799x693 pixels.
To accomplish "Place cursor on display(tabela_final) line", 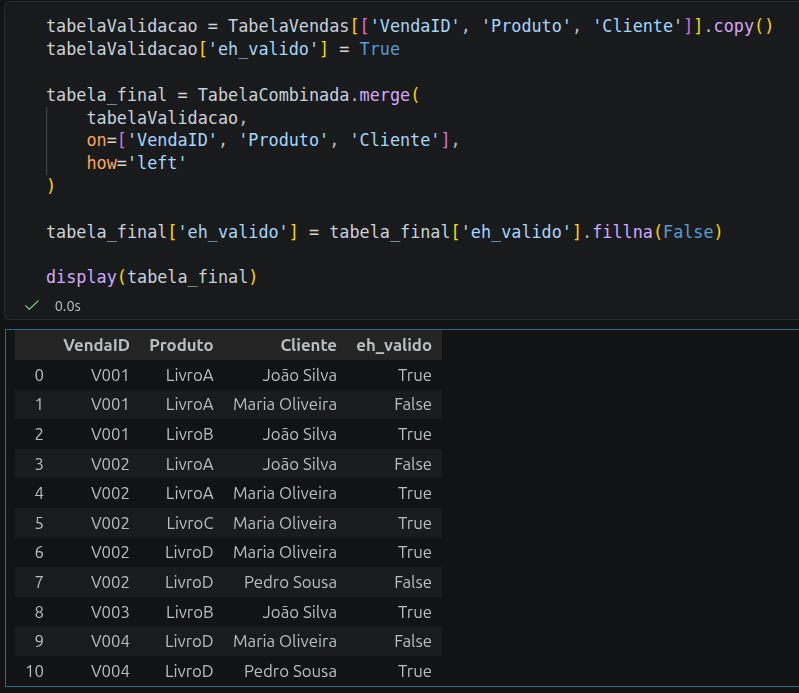I will click(151, 277).
